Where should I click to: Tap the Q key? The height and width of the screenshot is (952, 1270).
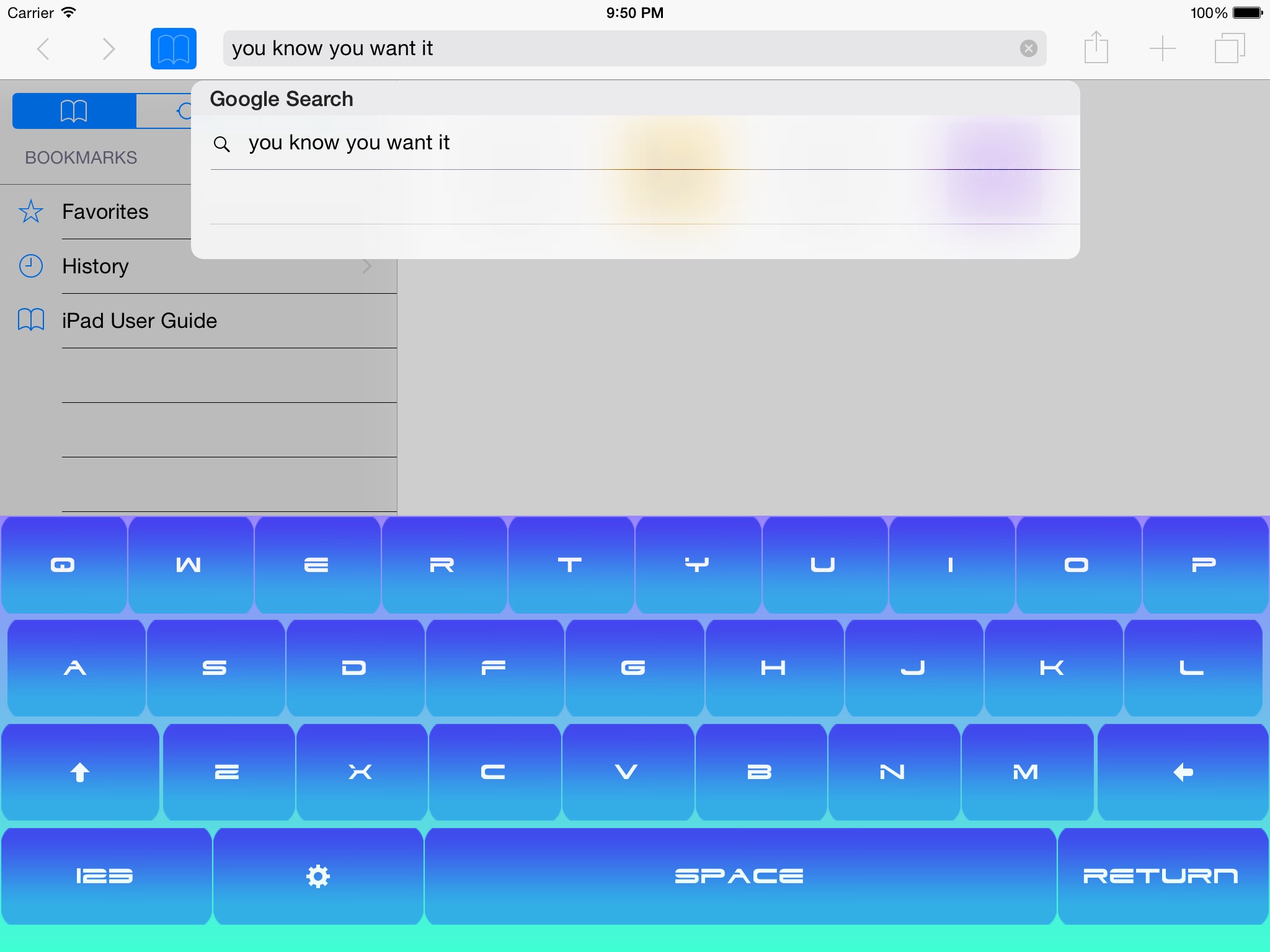[x=63, y=565]
